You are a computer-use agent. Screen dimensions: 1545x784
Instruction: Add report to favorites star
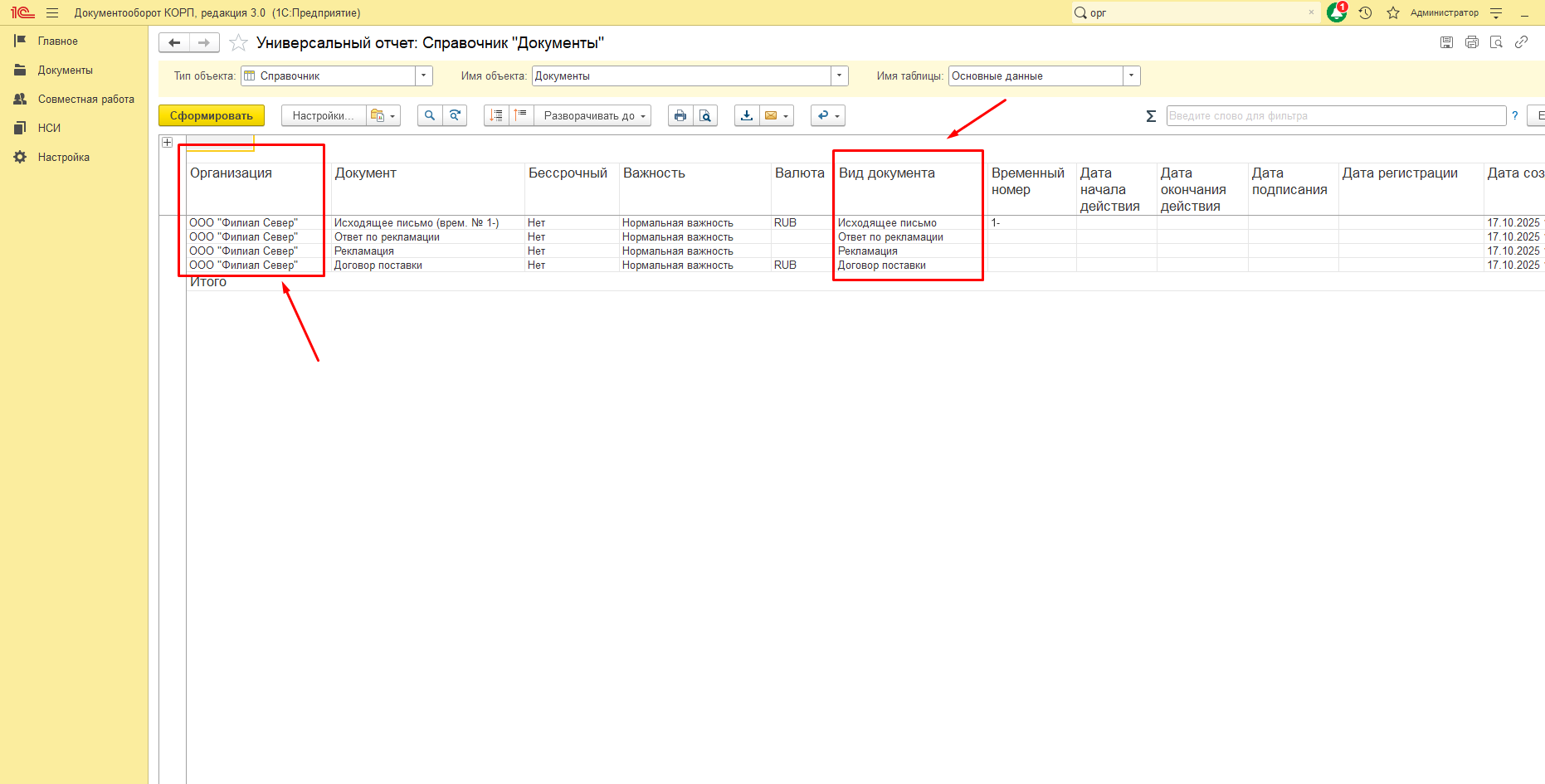tap(238, 42)
